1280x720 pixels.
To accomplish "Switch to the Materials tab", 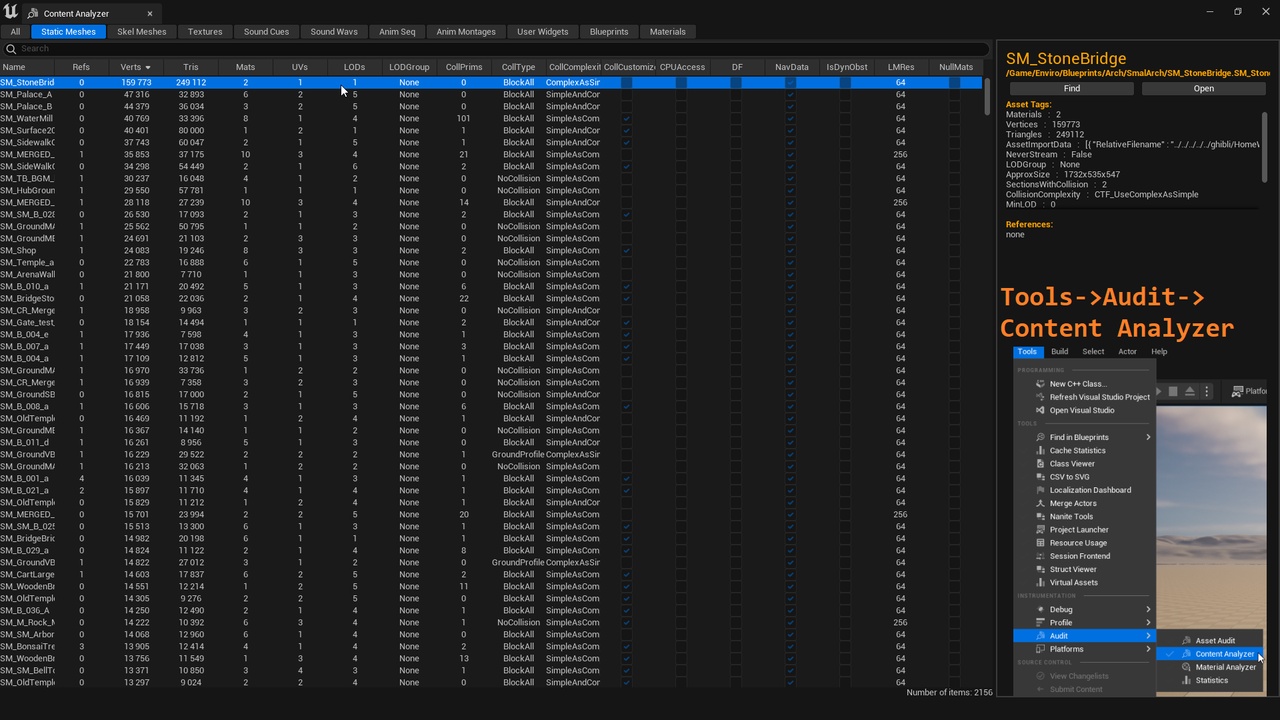I will [x=668, y=32].
